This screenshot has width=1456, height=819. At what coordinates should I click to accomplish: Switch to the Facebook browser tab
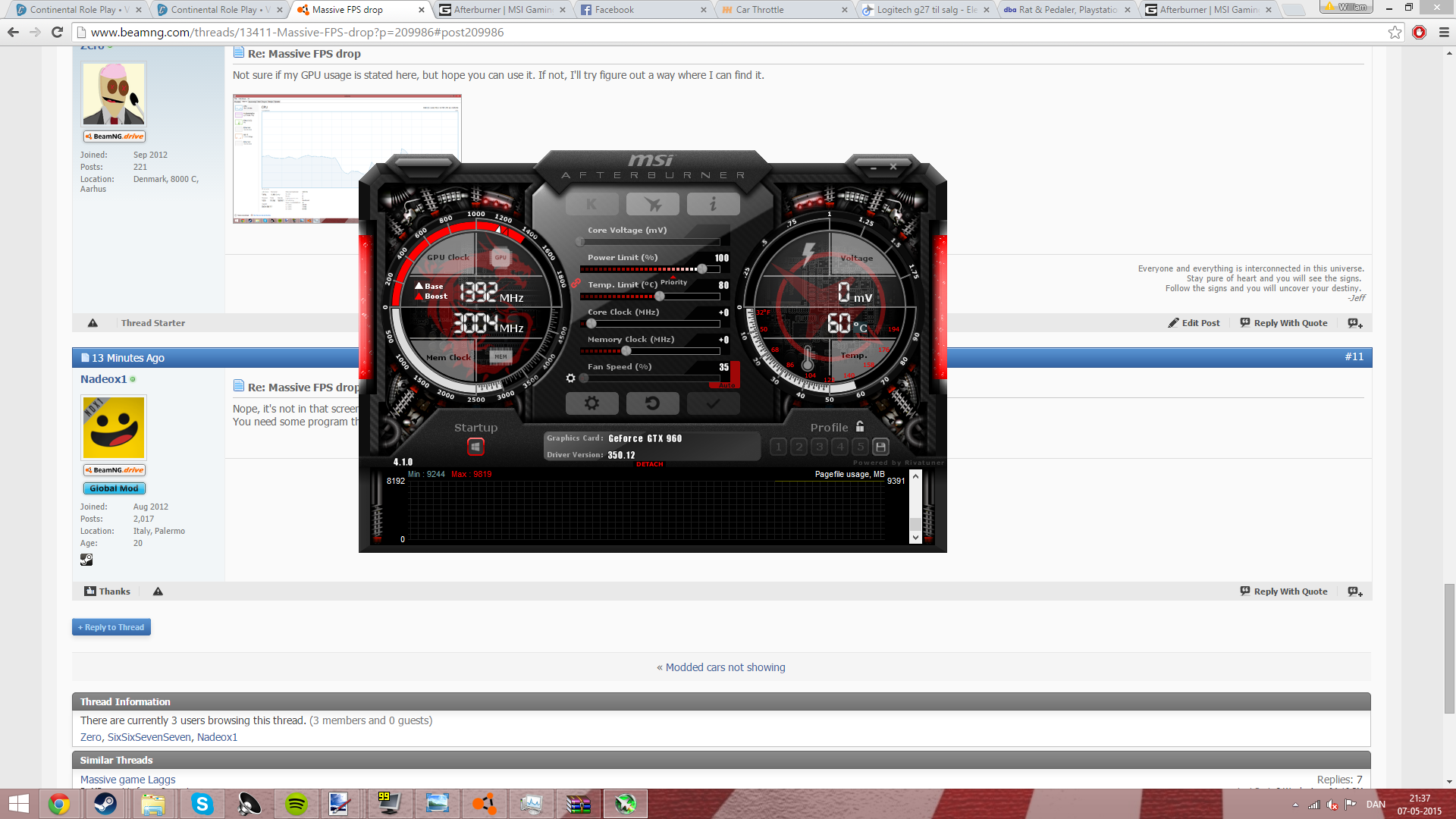(x=643, y=10)
